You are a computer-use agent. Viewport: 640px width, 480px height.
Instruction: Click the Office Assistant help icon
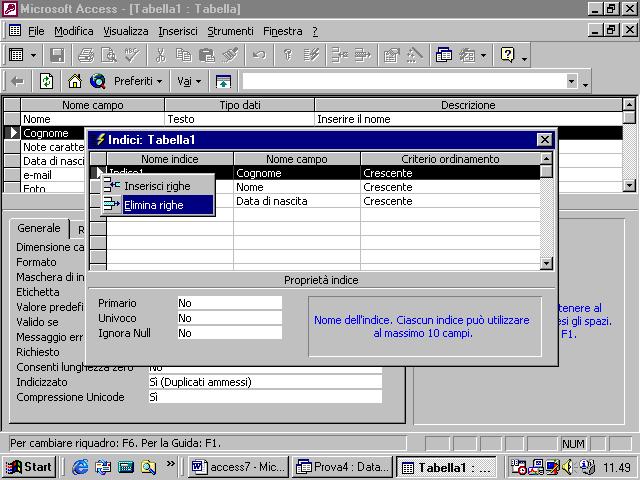(507, 55)
